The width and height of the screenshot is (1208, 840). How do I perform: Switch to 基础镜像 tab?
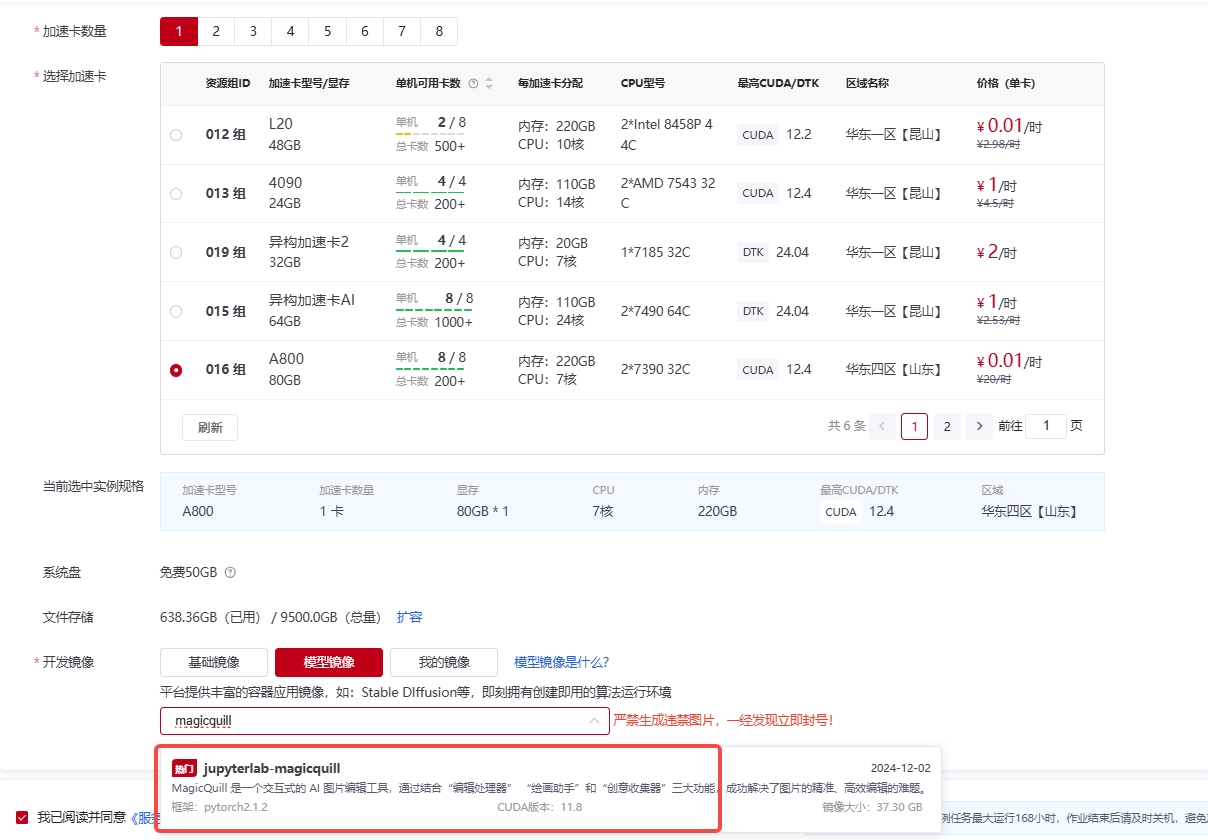click(x=214, y=662)
